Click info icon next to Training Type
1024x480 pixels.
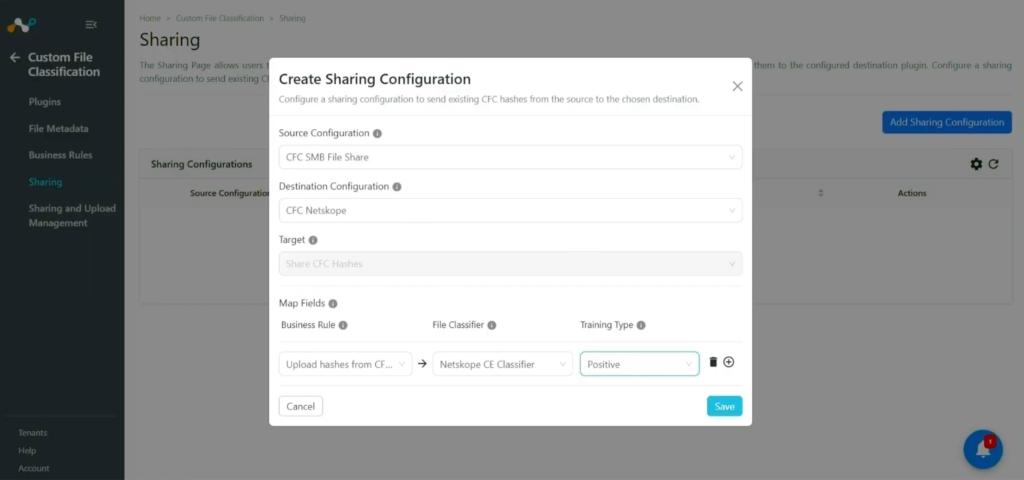click(x=641, y=325)
